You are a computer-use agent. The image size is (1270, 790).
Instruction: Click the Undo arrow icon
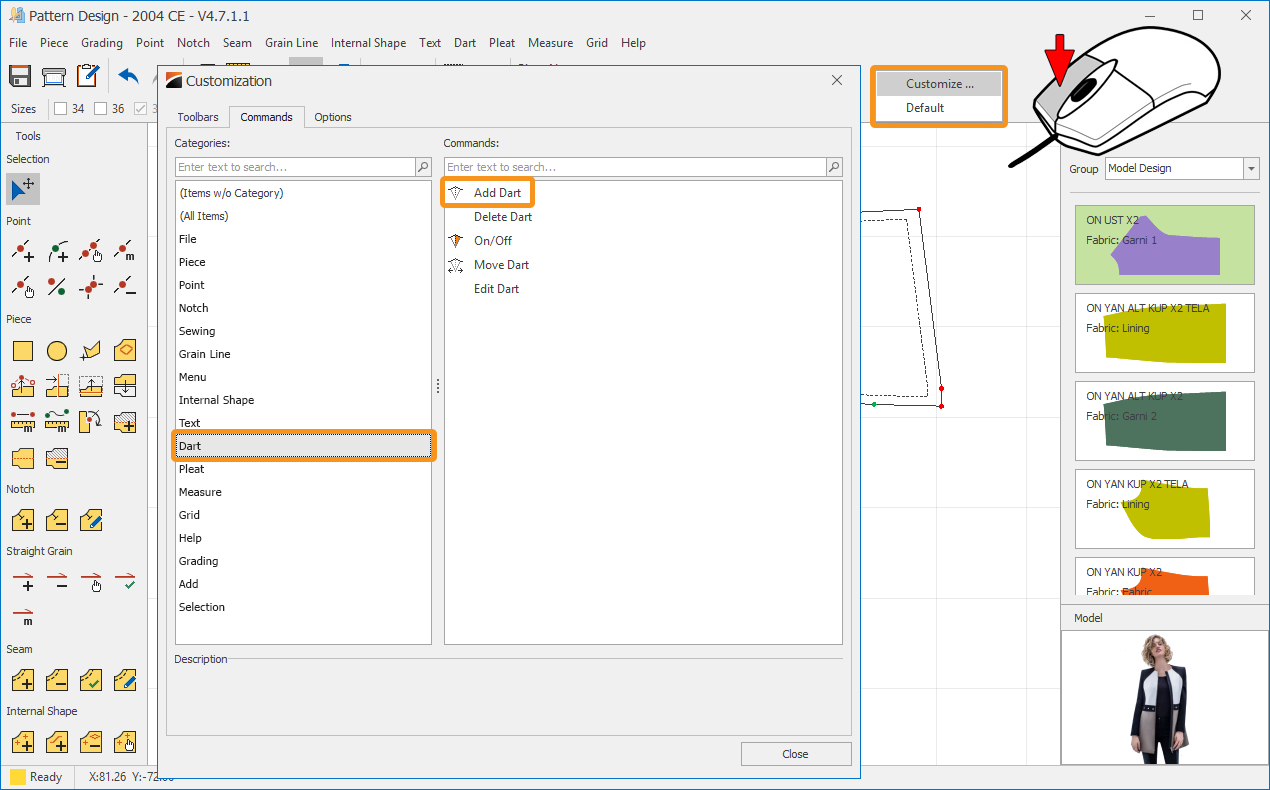(129, 76)
